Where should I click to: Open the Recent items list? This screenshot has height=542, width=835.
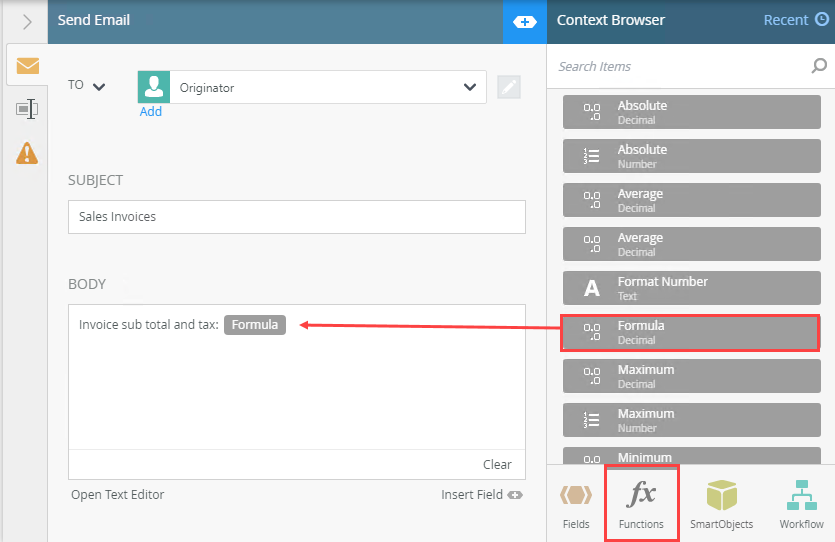tap(796, 20)
